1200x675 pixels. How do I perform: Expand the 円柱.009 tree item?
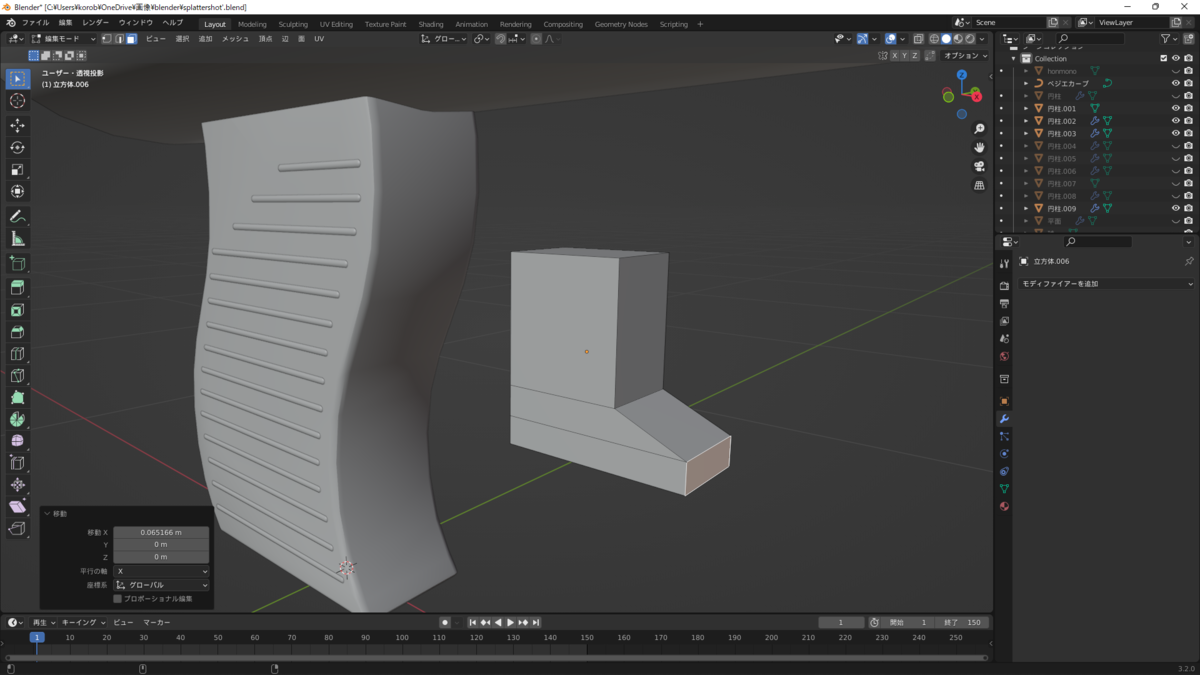(x=1026, y=209)
